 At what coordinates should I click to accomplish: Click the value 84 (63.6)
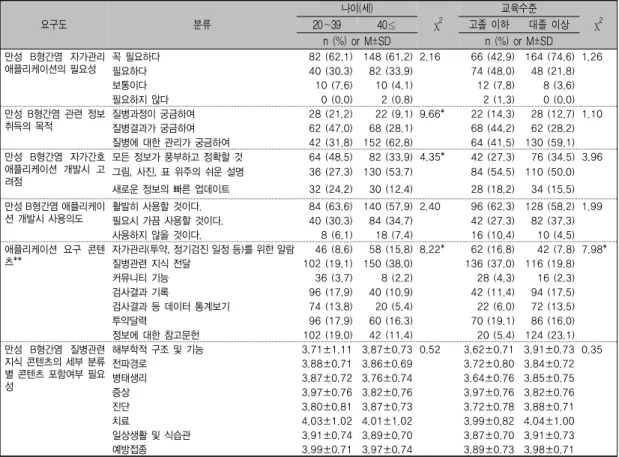(x=330, y=207)
